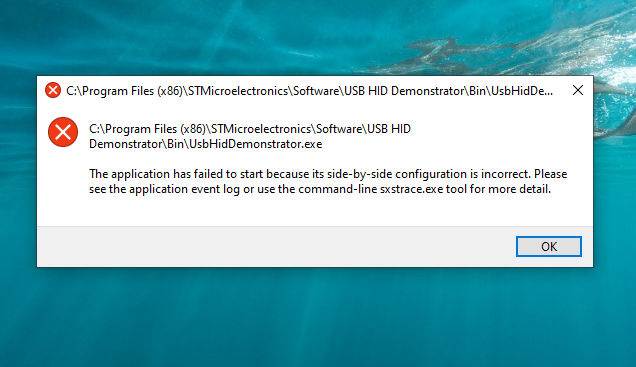The height and width of the screenshot is (367, 636).
Task: Close the error dialog with the X
Action: (x=578, y=90)
